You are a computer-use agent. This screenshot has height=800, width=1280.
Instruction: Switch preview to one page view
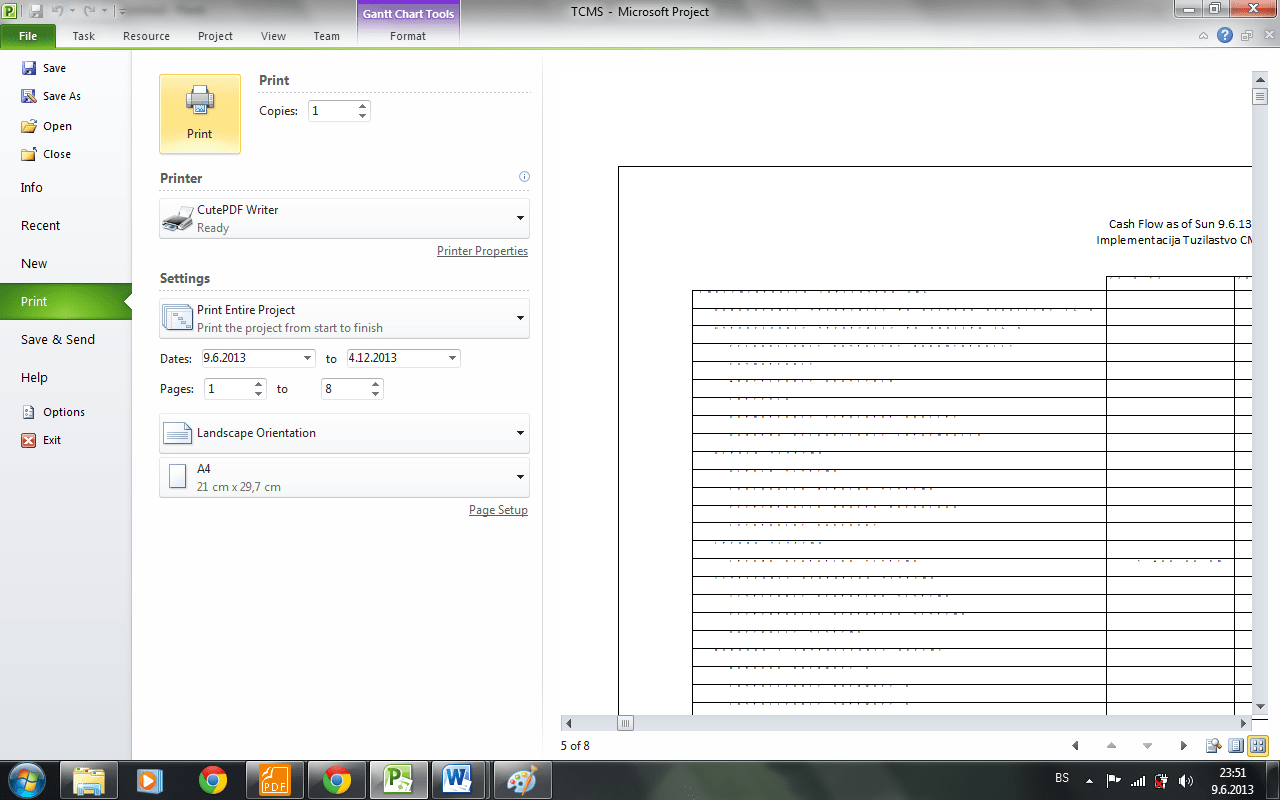tap(1236, 746)
